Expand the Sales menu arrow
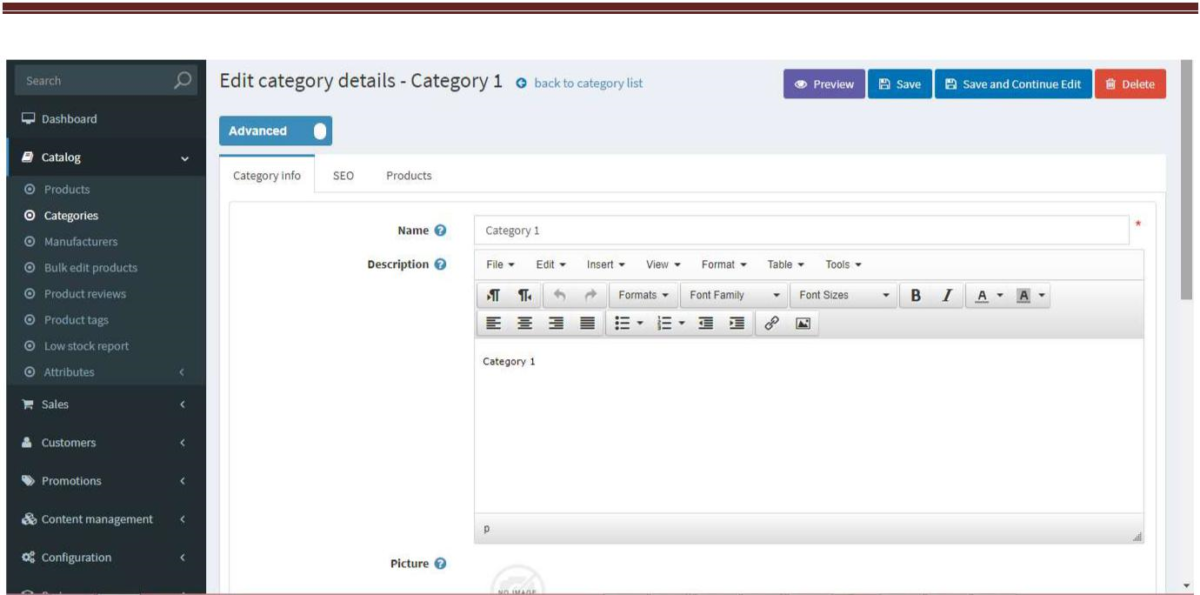 [182, 404]
